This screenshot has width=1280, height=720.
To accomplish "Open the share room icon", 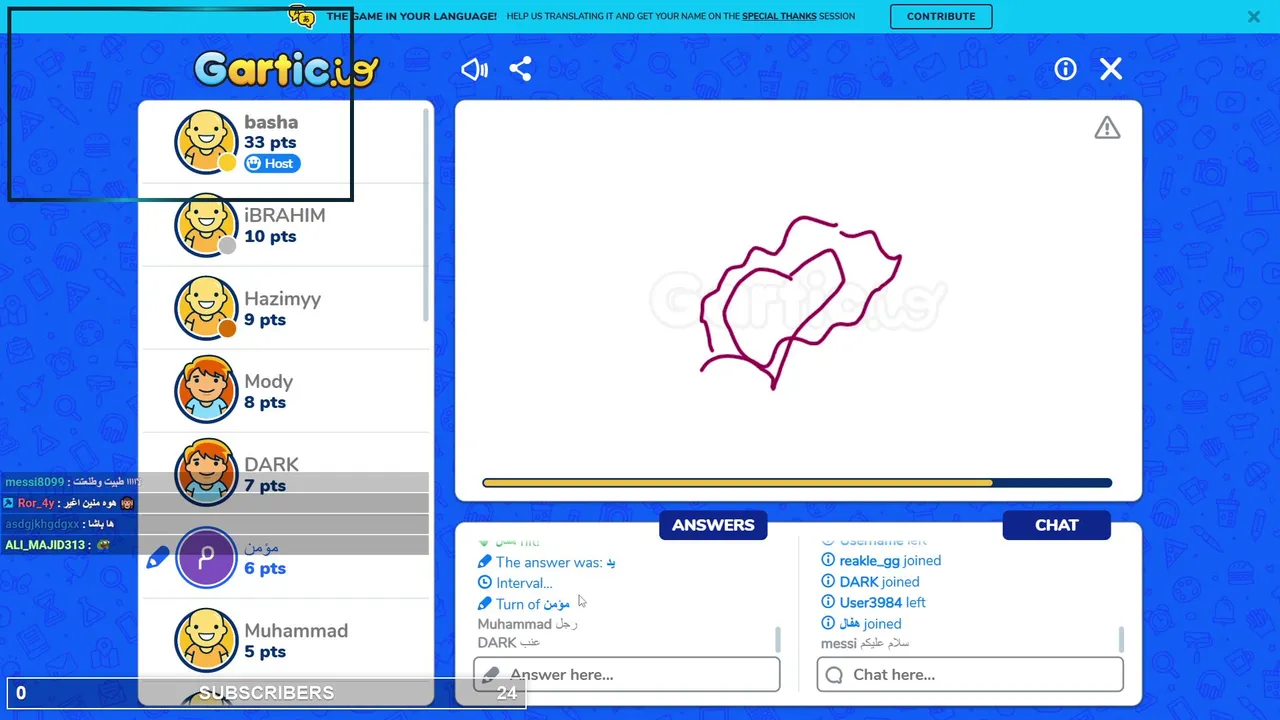I will [520, 69].
